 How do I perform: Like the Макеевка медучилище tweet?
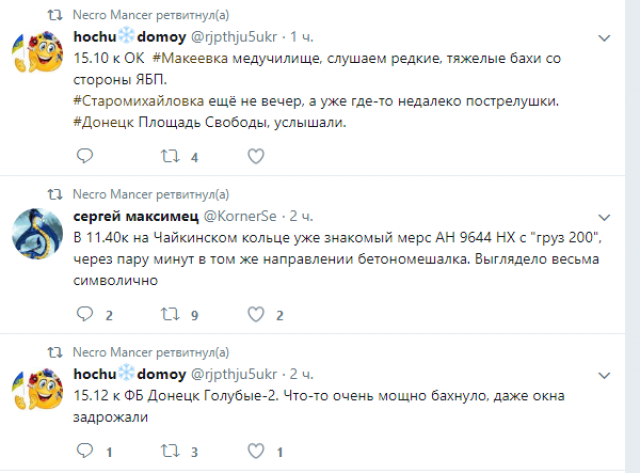255,156
